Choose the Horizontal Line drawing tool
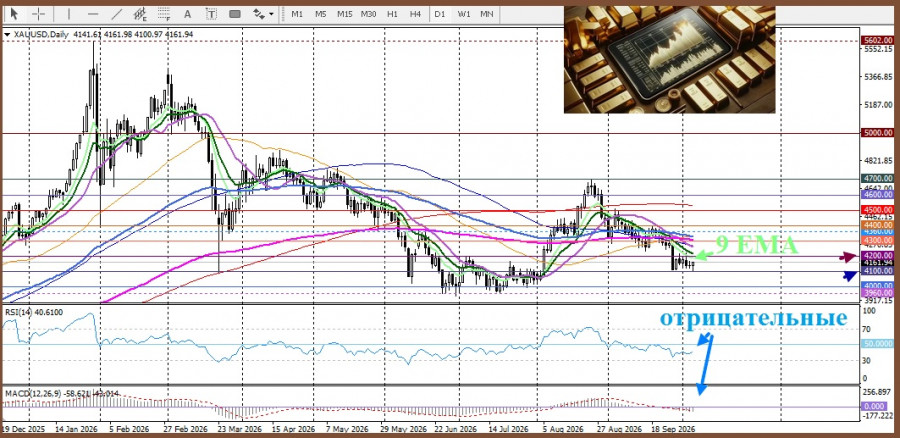900x438 pixels. click(x=92, y=14)
